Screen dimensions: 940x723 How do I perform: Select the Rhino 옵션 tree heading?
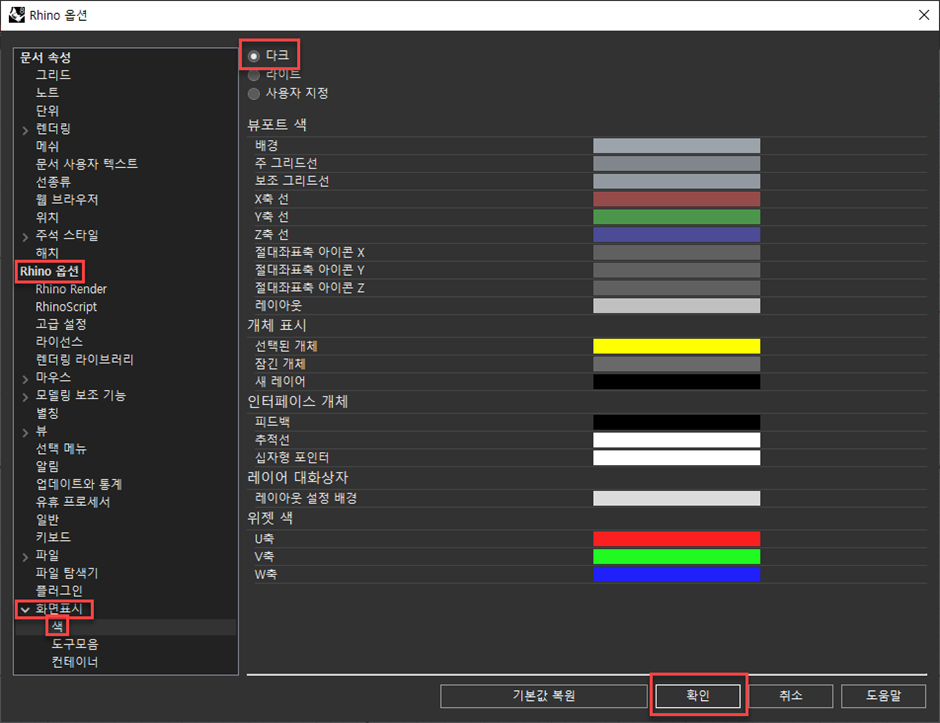coord(49,271)
